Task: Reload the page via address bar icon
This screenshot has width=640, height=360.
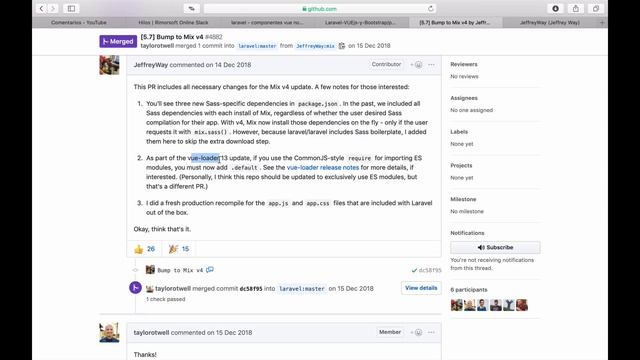Action: tap(431, 9)
